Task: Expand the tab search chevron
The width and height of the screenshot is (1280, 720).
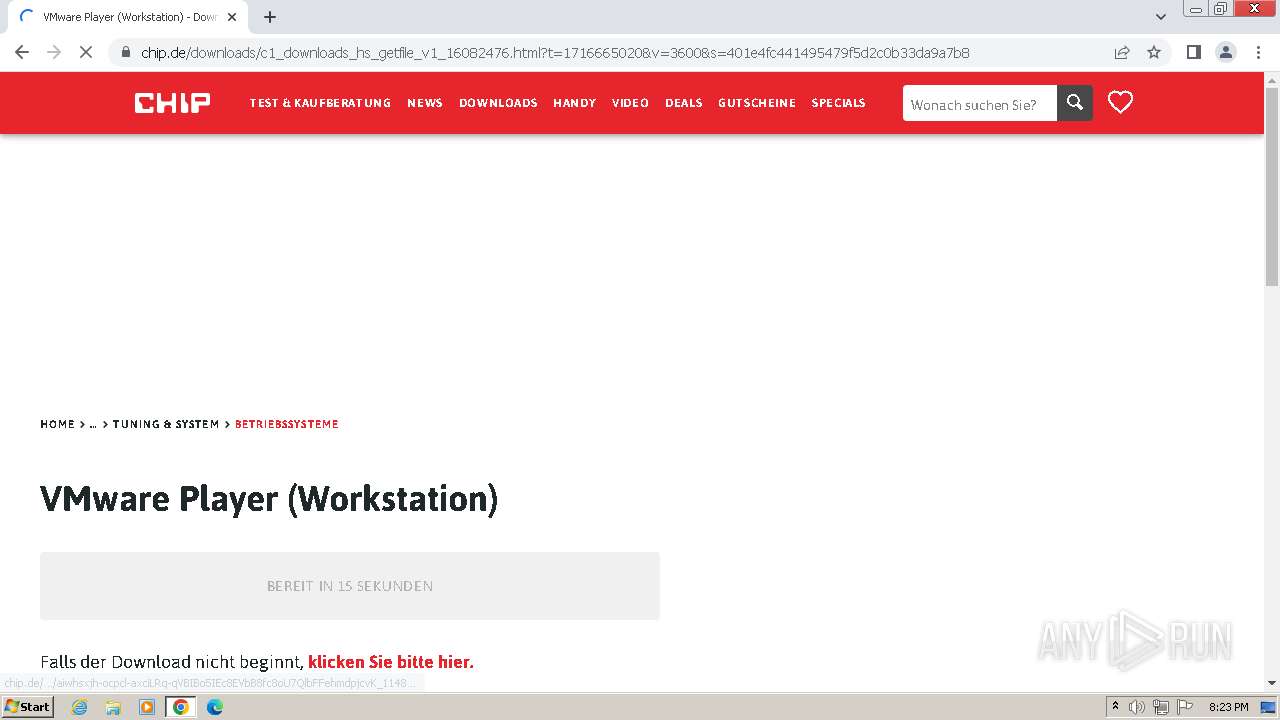Action: pyautogui.click(x=1160, y=17)
